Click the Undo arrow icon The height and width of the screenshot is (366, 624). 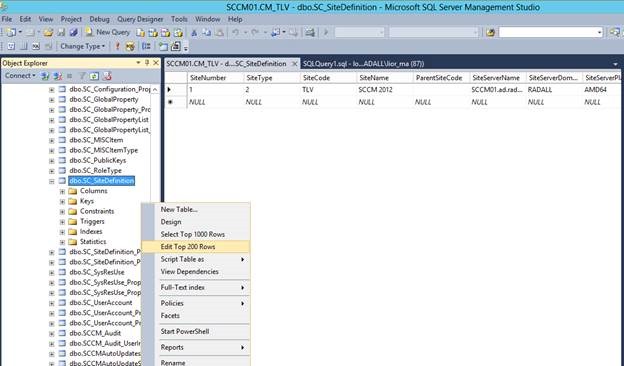[236, 33]
